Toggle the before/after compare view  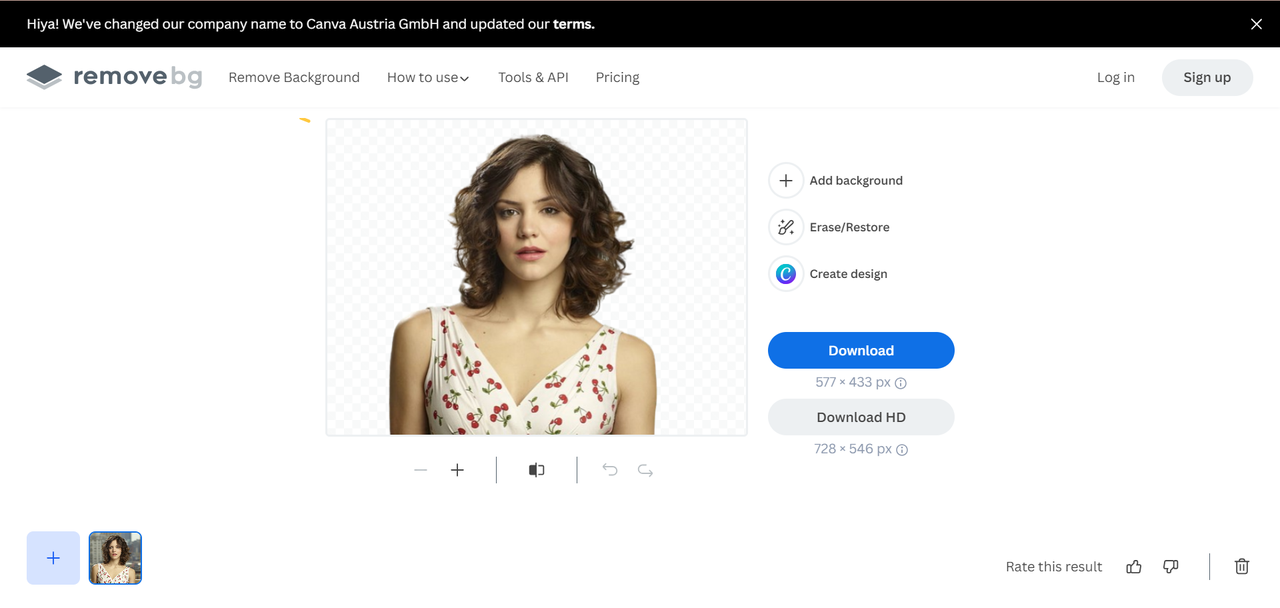pos(537,470)
